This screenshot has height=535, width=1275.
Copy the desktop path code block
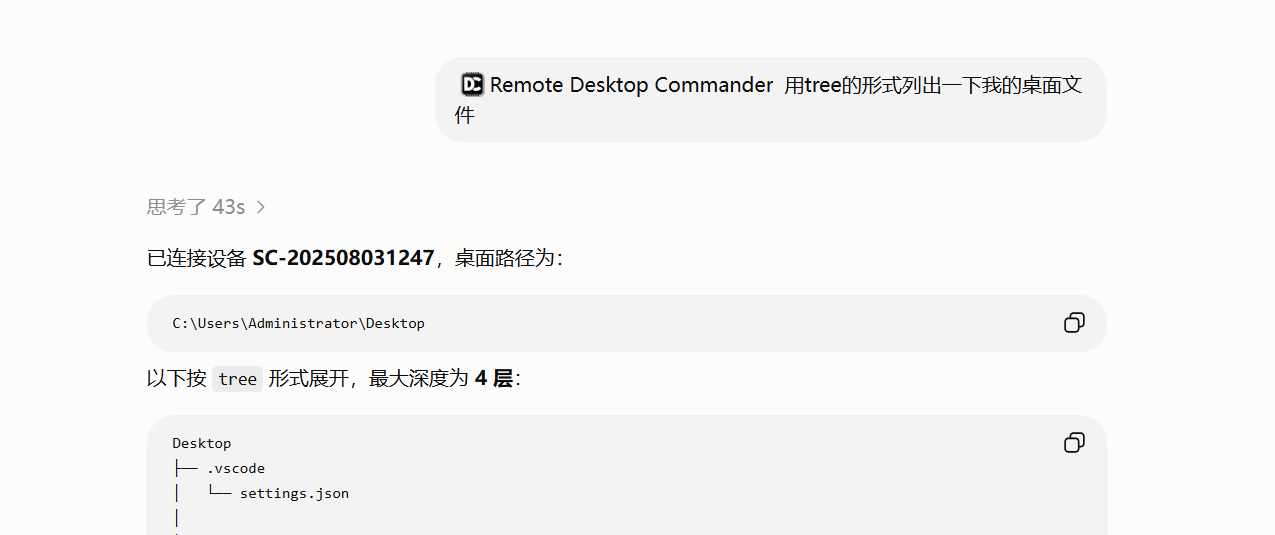[x=1074, y=323]
